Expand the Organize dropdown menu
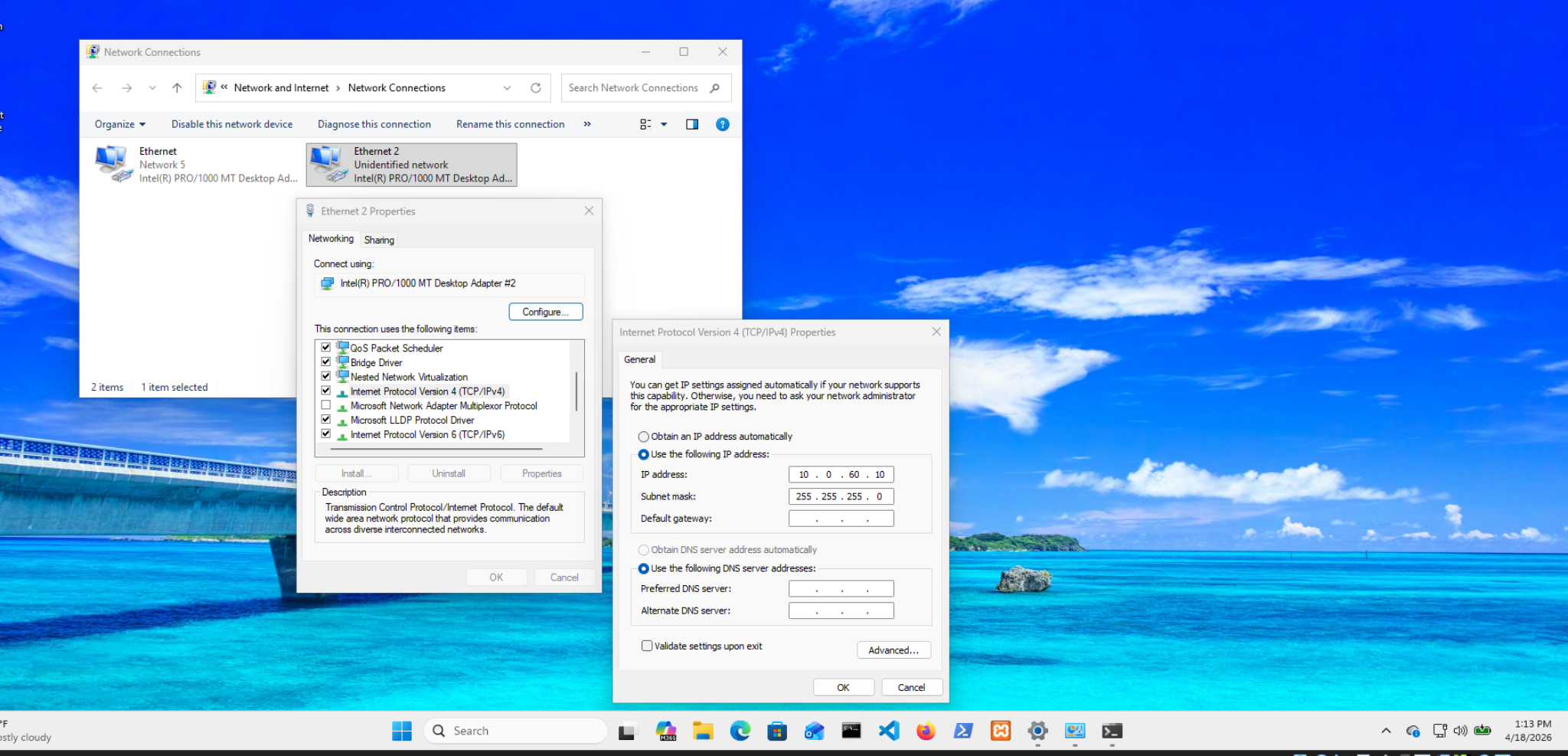 point(120,124)
